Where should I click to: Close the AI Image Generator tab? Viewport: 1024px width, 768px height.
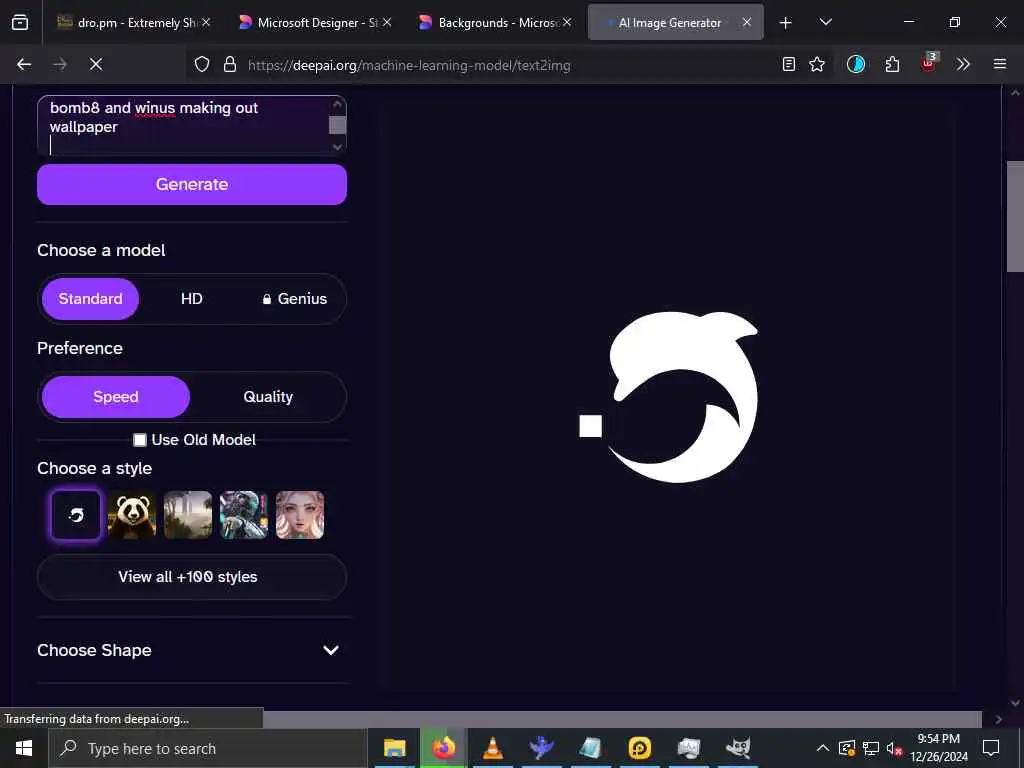tap(746, 22)
